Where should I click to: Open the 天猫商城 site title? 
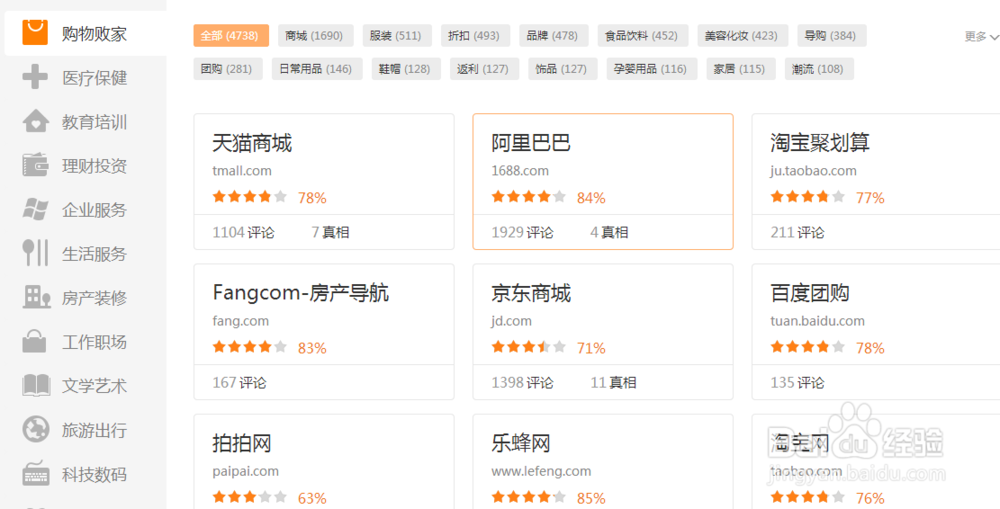(x=252, y=143)
